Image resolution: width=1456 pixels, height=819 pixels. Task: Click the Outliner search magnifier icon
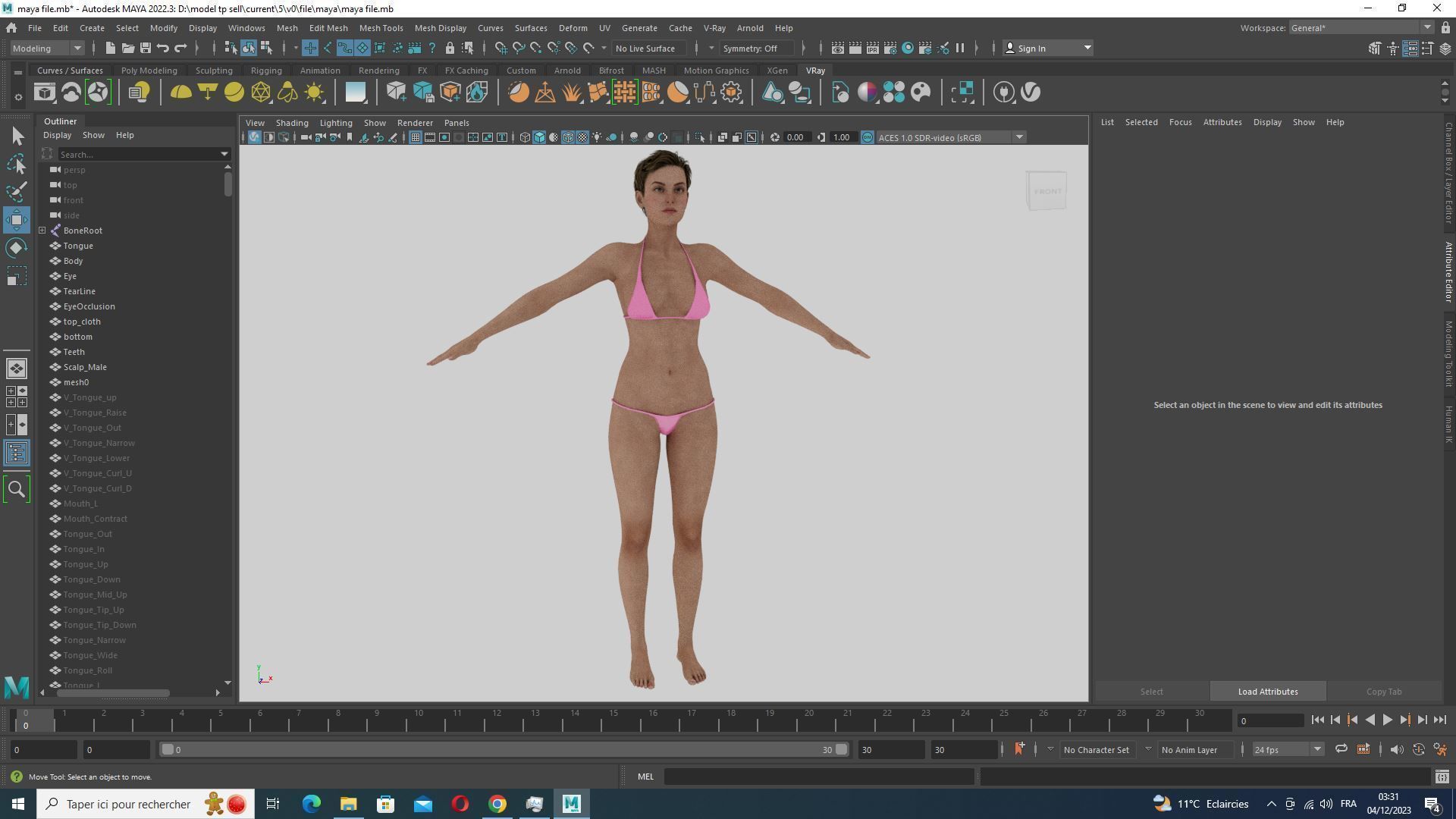point(17,489)
